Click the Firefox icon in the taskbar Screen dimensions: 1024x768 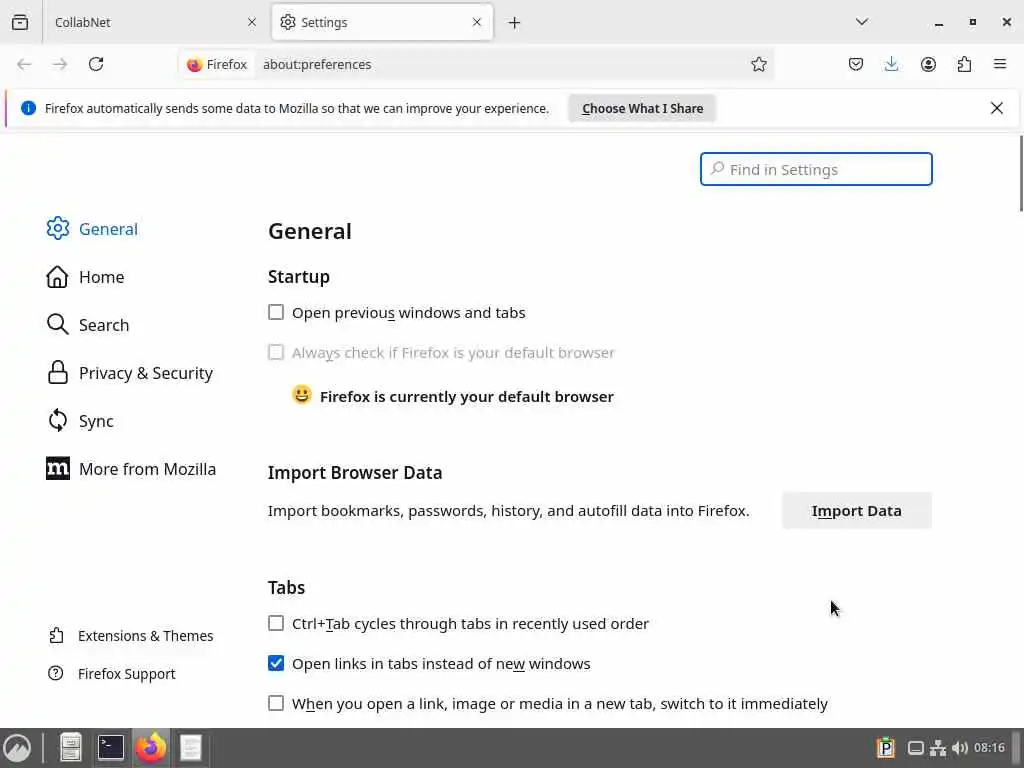point(151,748)
